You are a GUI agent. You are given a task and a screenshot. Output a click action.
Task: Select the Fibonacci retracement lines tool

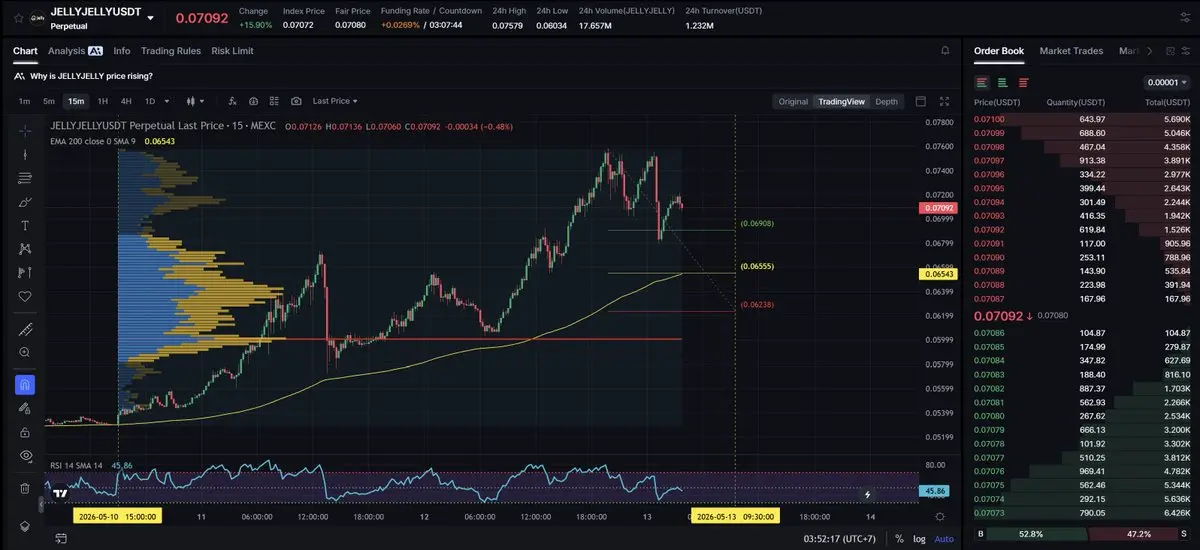(x=25, y=178)
